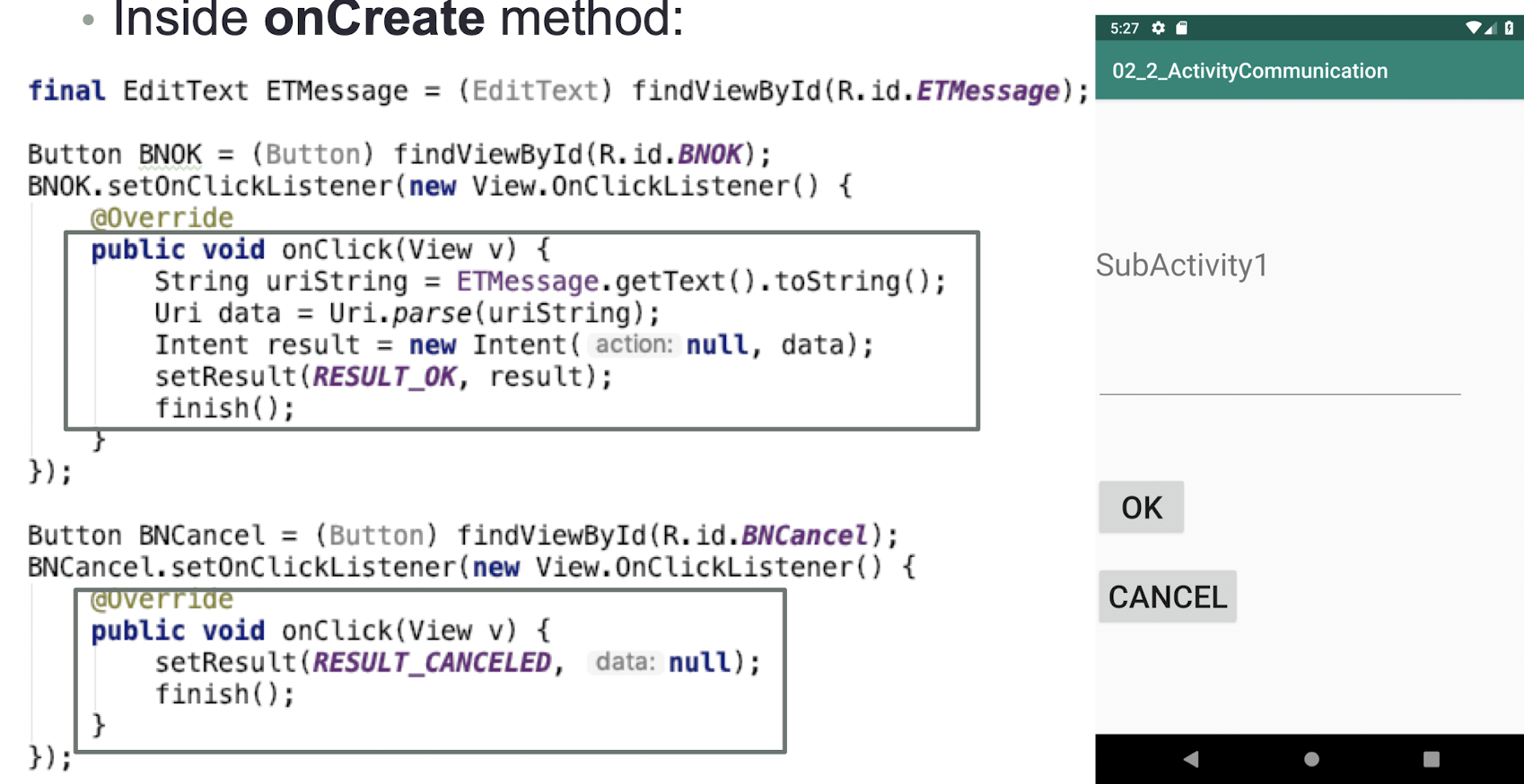This screenshot has height=784, width=1524.
Task: Click the SD card status bar icon
Action: 1182,28
